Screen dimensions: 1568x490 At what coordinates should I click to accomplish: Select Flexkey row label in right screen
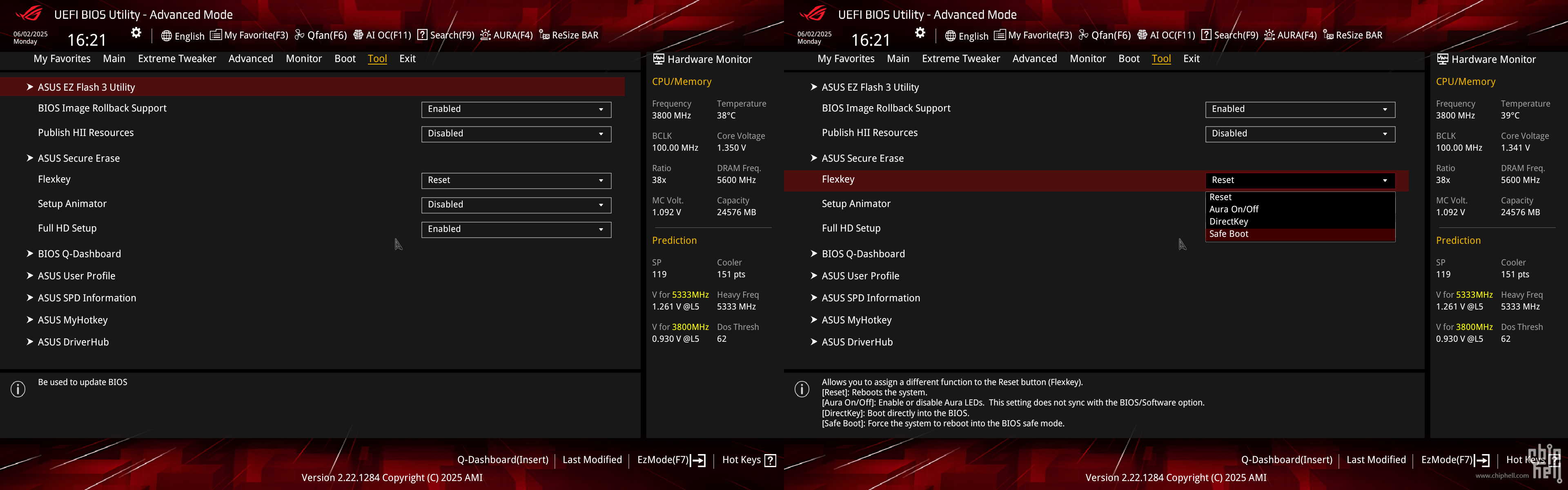click(x=838, y=180)
